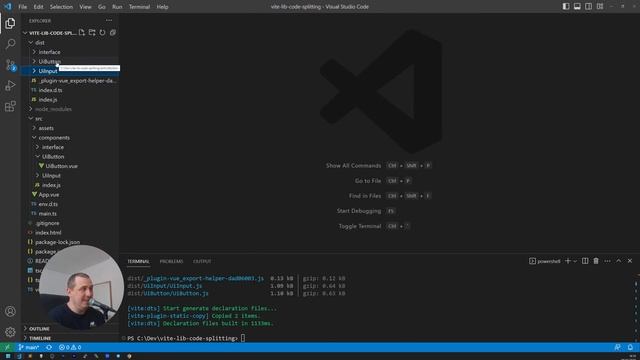This screenshot has width=640, height=360.
Task: Expand the TIMELINE section
Action: click(x=70, y=338)
